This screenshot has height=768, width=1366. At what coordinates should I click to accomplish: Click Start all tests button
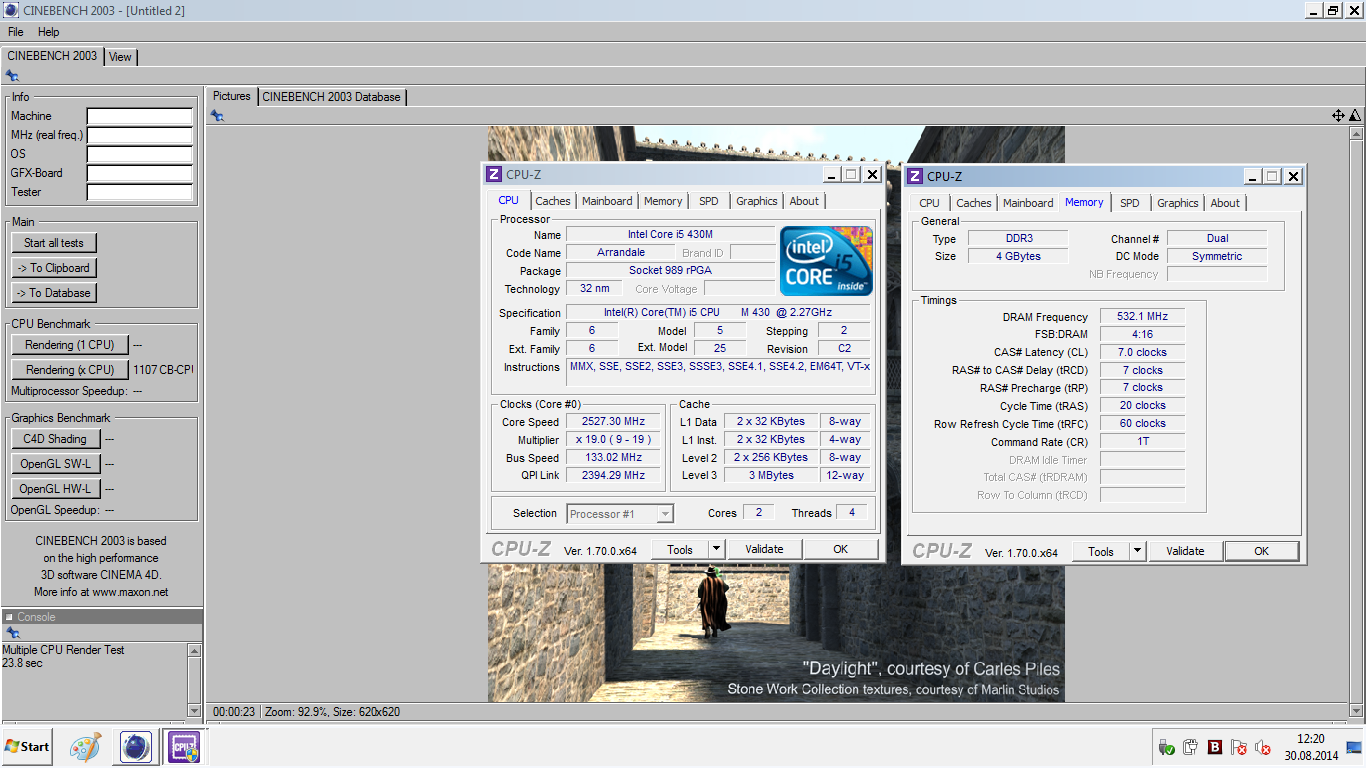54,243
